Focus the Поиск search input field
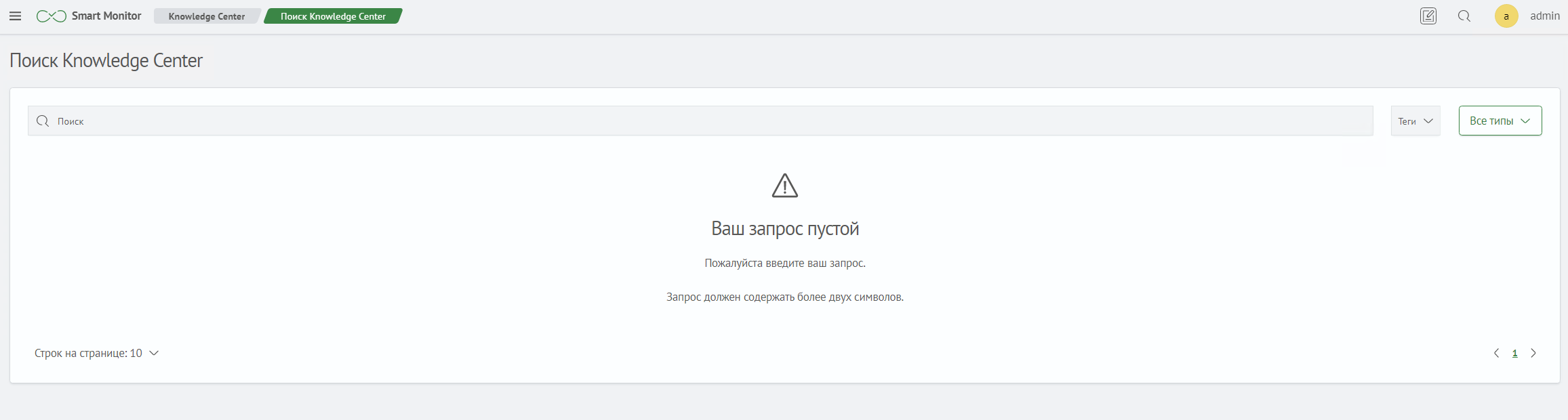This screenshot has height=420, width=1568. [700, 121]
